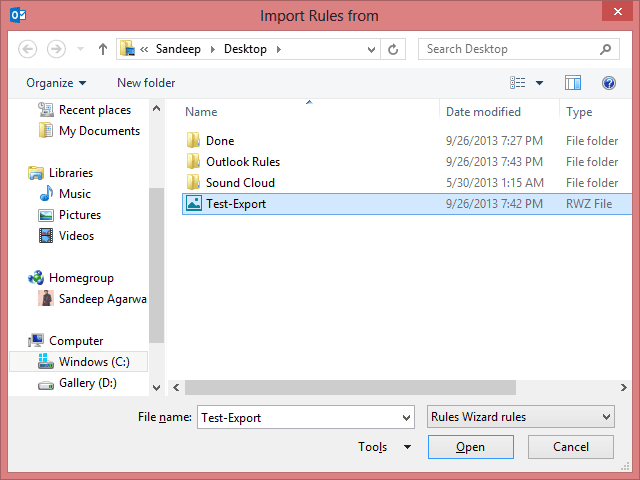The width and height of the screenshot is (640, 480).
Task: Open the Videos library
Action: [x=66, y=236]
